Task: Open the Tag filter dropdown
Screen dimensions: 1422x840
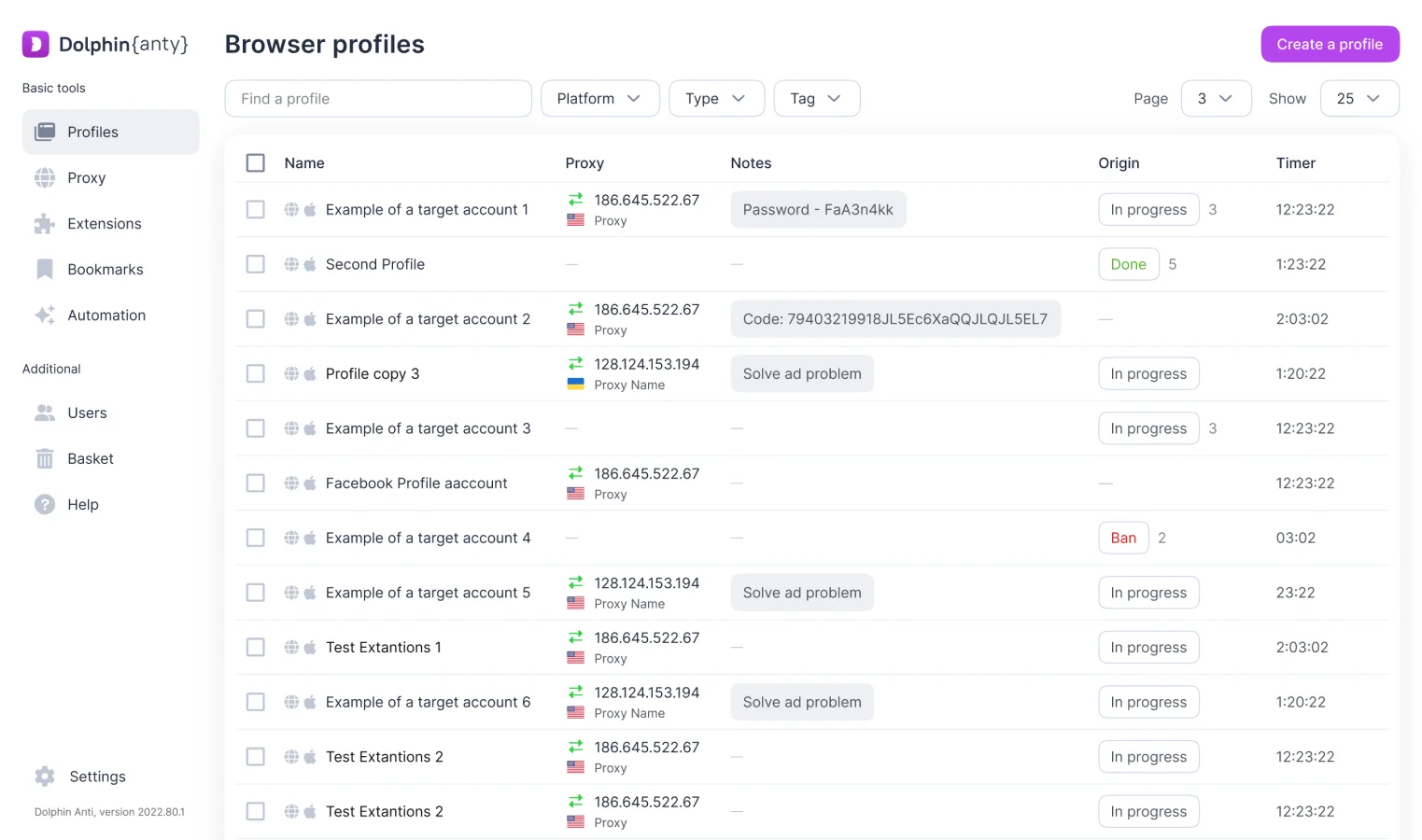Action: [x=816, y=99]
